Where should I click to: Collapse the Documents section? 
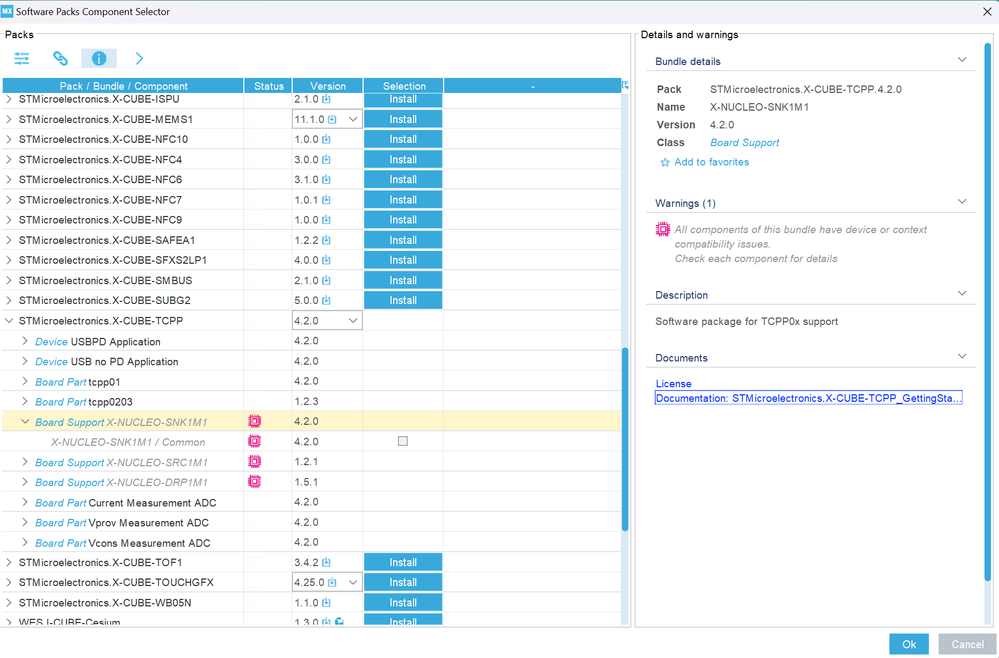[x=962, y=357]
